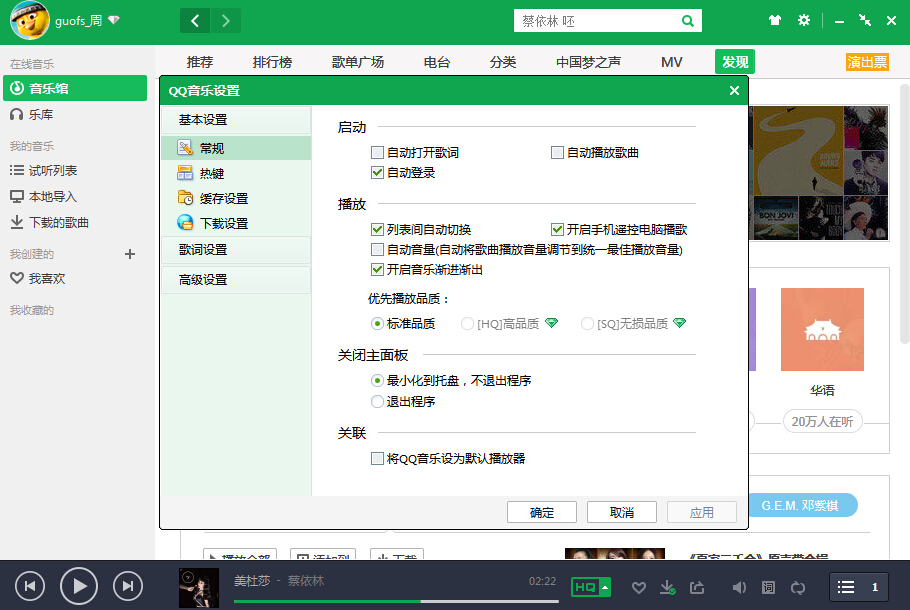Enable 自动打开歌词 checkbox
Viewport: 910px width, 610px height.
pyautogui.click(x=377, y=153)
